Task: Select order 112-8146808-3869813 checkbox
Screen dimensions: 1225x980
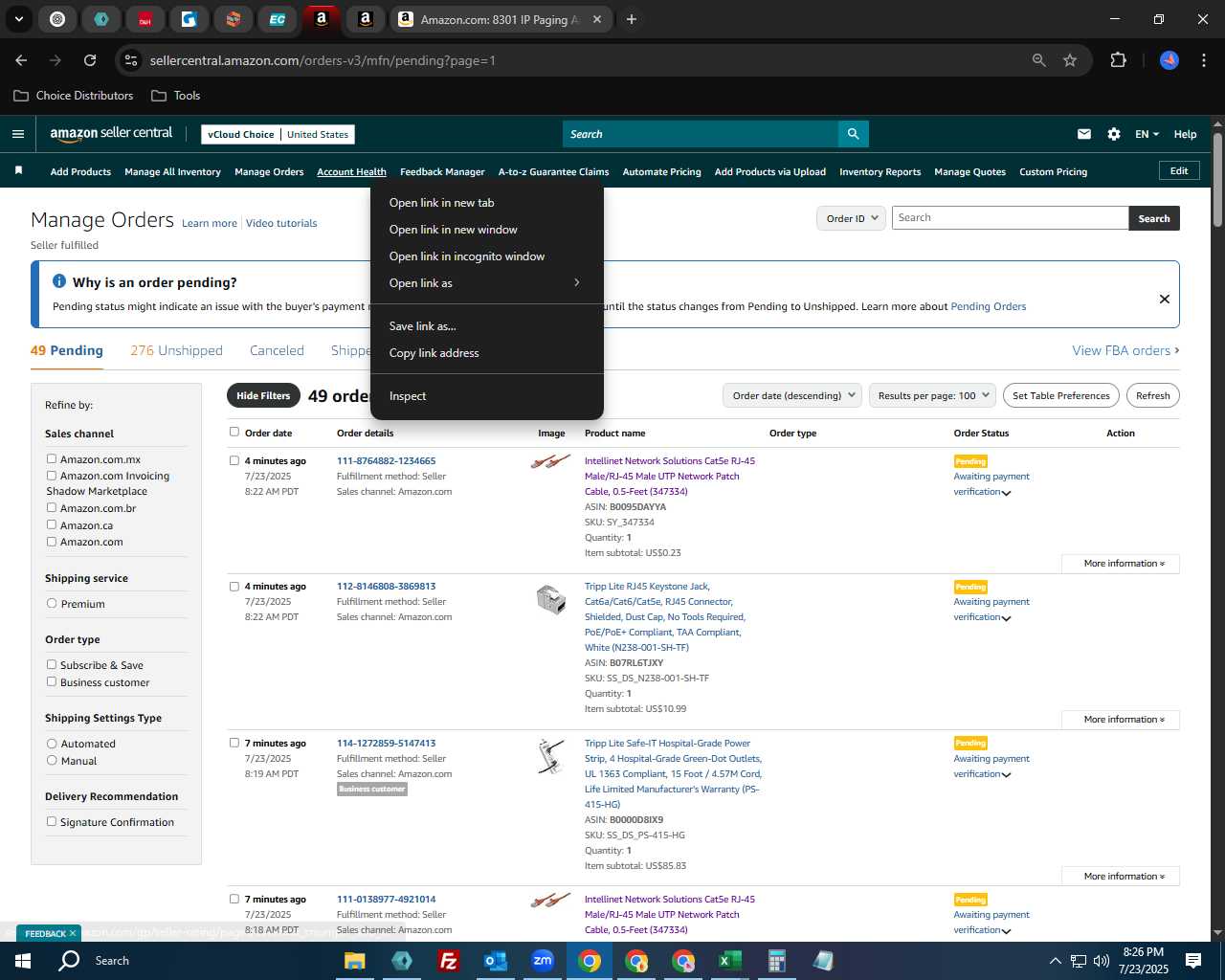Action: click(234, 587)
